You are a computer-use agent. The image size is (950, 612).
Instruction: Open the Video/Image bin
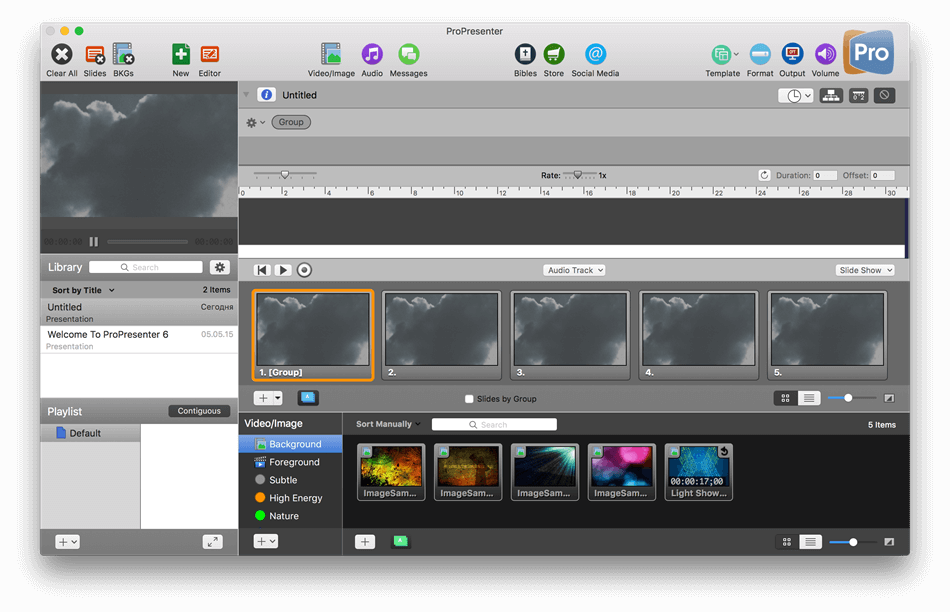(x=331, y=54)
